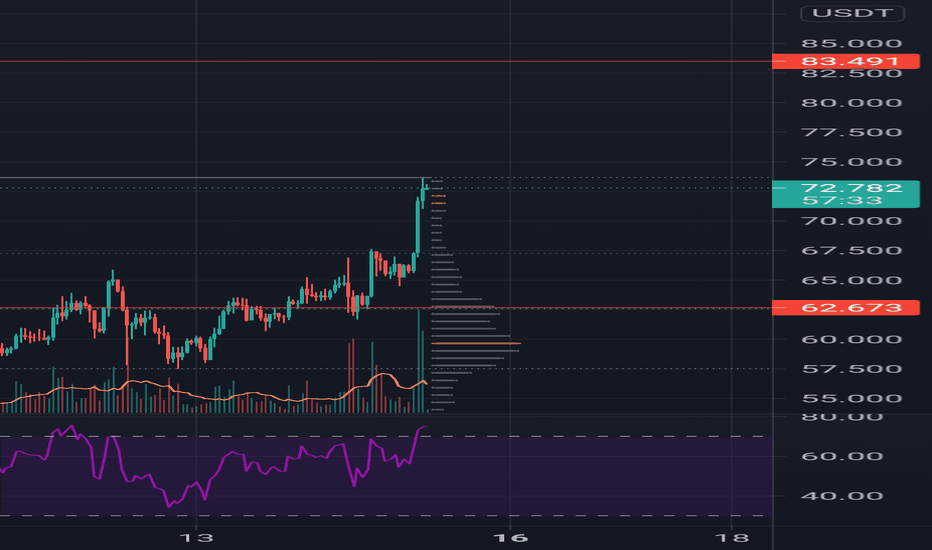Click the 60.000 price axis label

tap(851, 340)
